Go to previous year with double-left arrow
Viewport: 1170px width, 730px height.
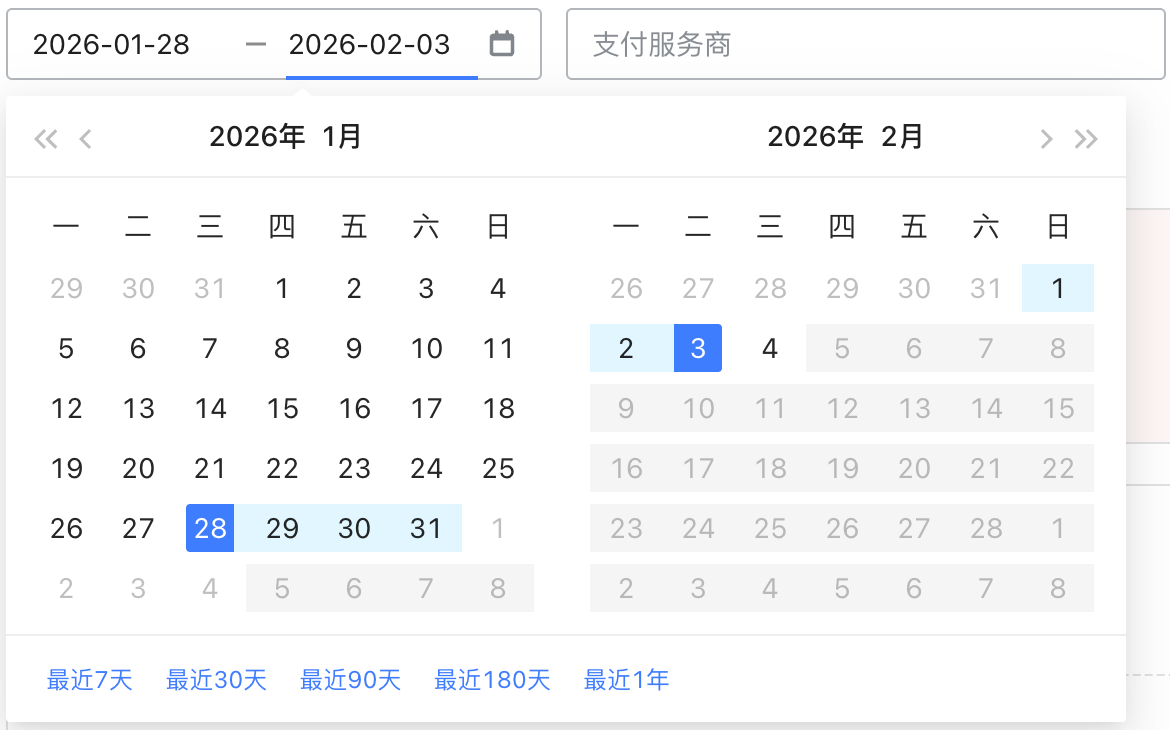tap(46, 138)
